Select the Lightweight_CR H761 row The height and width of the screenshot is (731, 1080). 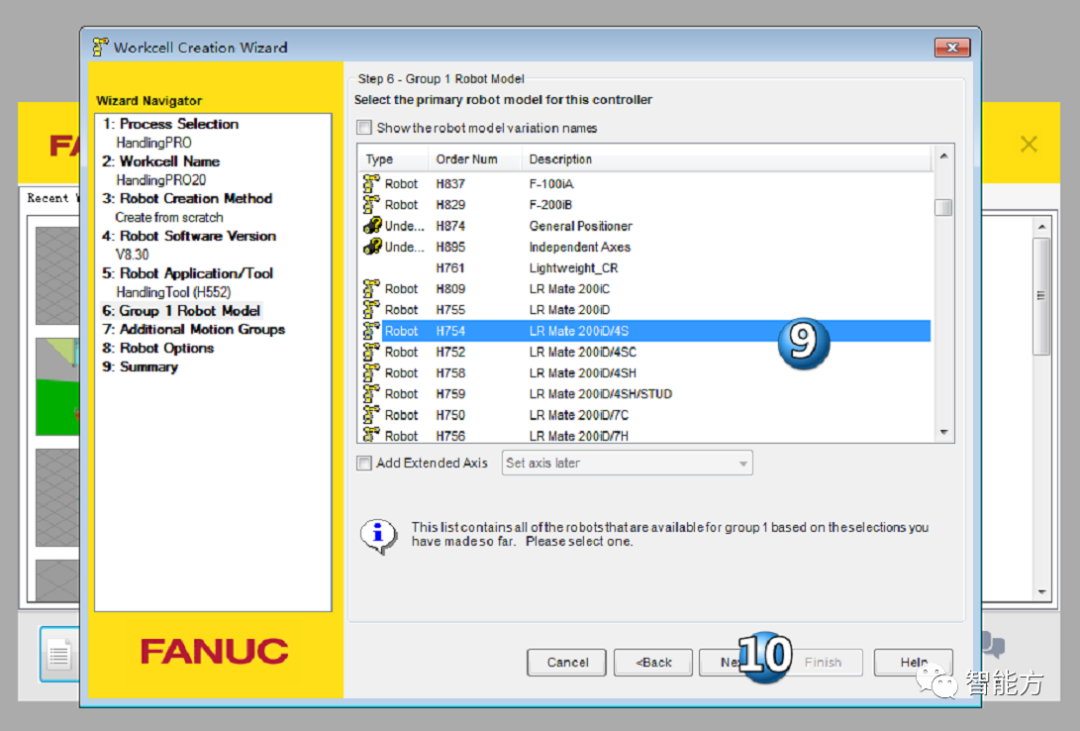tap(646, 267)
